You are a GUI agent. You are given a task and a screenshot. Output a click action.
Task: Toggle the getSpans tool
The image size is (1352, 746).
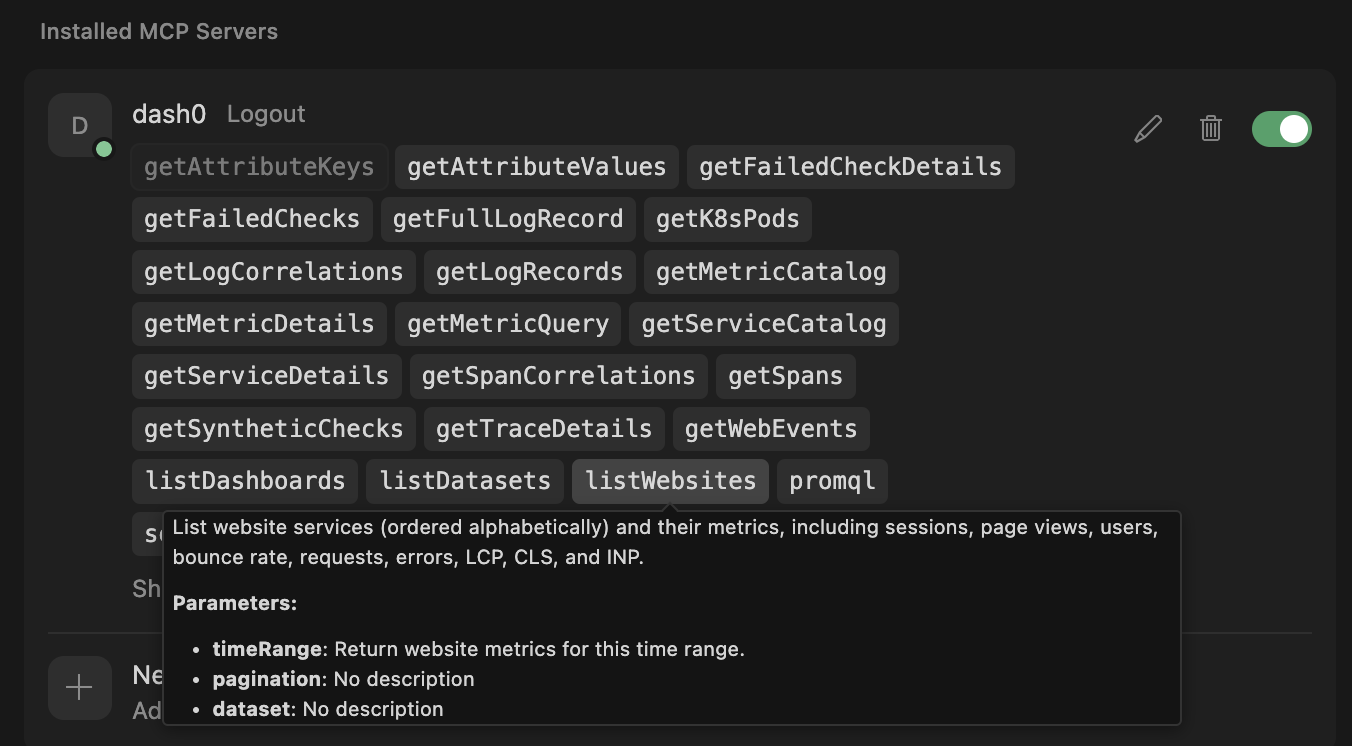pyautogui.click(x=785, y=376)
